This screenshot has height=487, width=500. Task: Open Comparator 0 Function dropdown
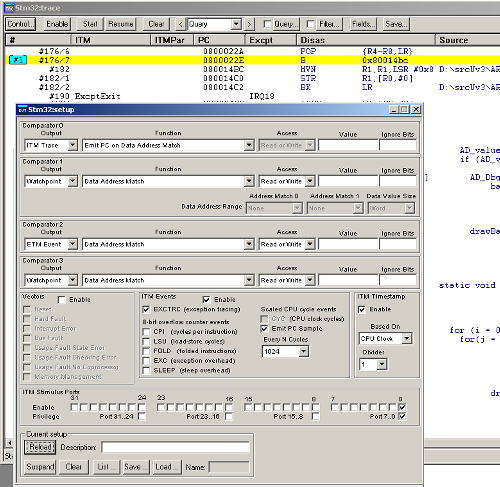point(249,145)
